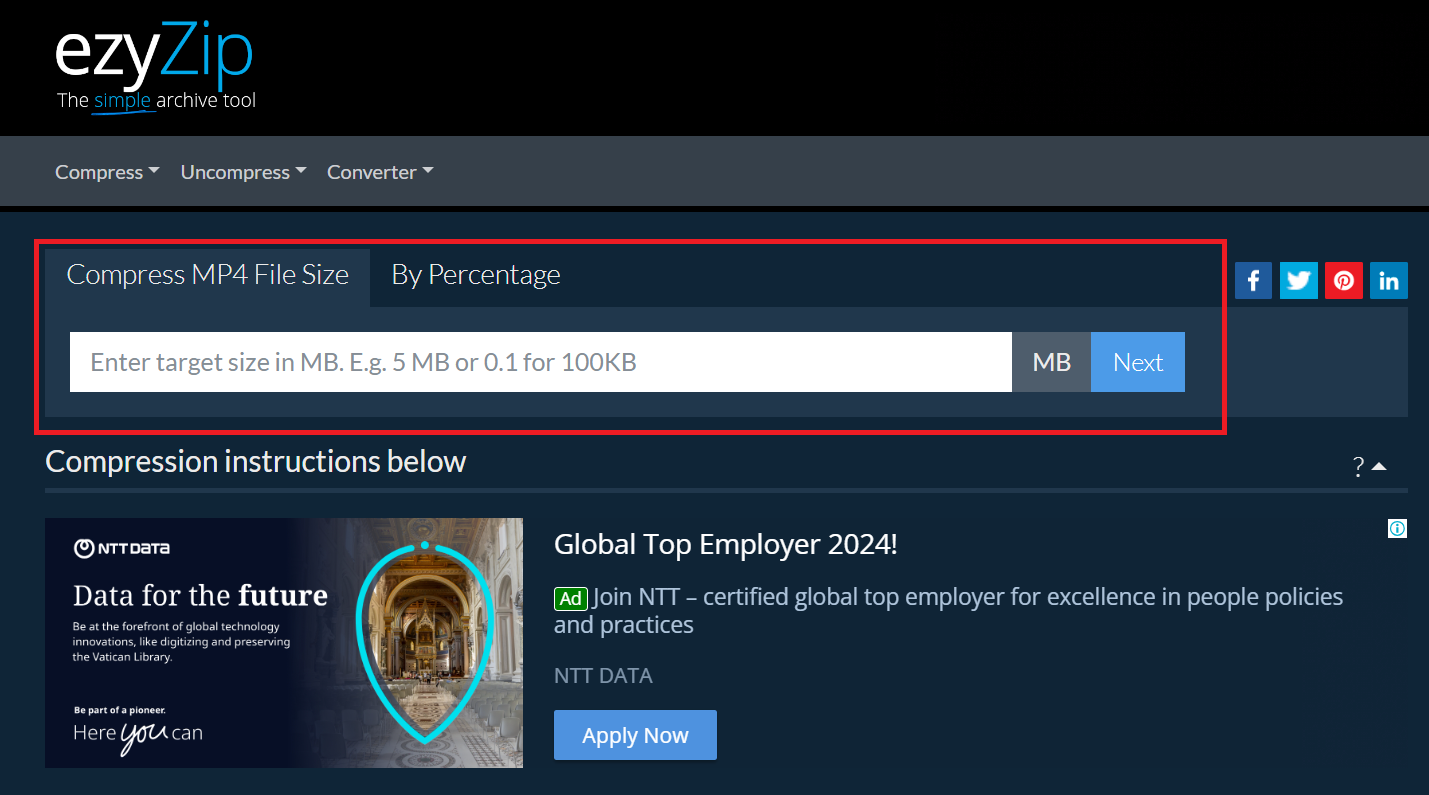Open the Uncompress dropdown menu
The height and width of the screenshot is (795, 1429).
pyautogui.click(x=243, y=171)
